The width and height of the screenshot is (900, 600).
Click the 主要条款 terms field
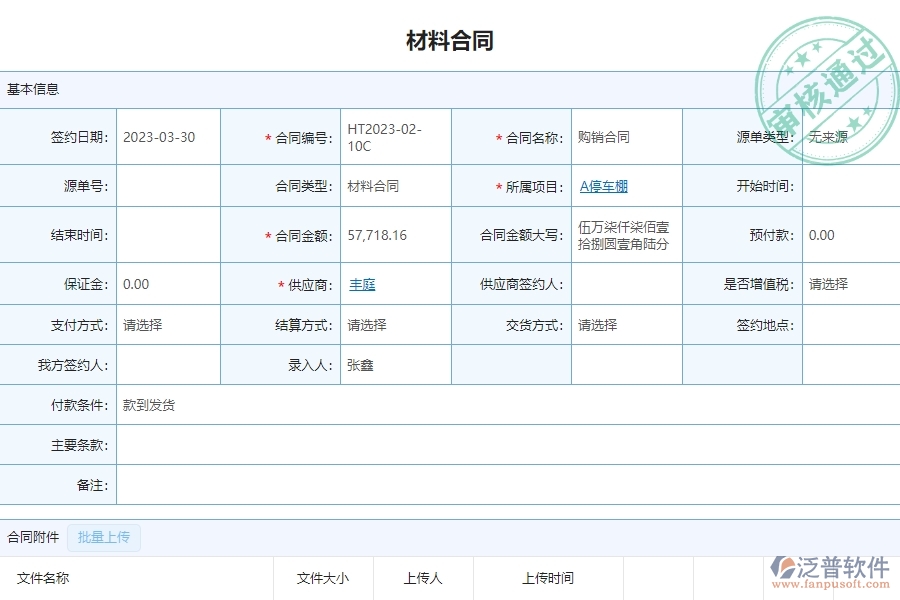[x=500, y=445]
